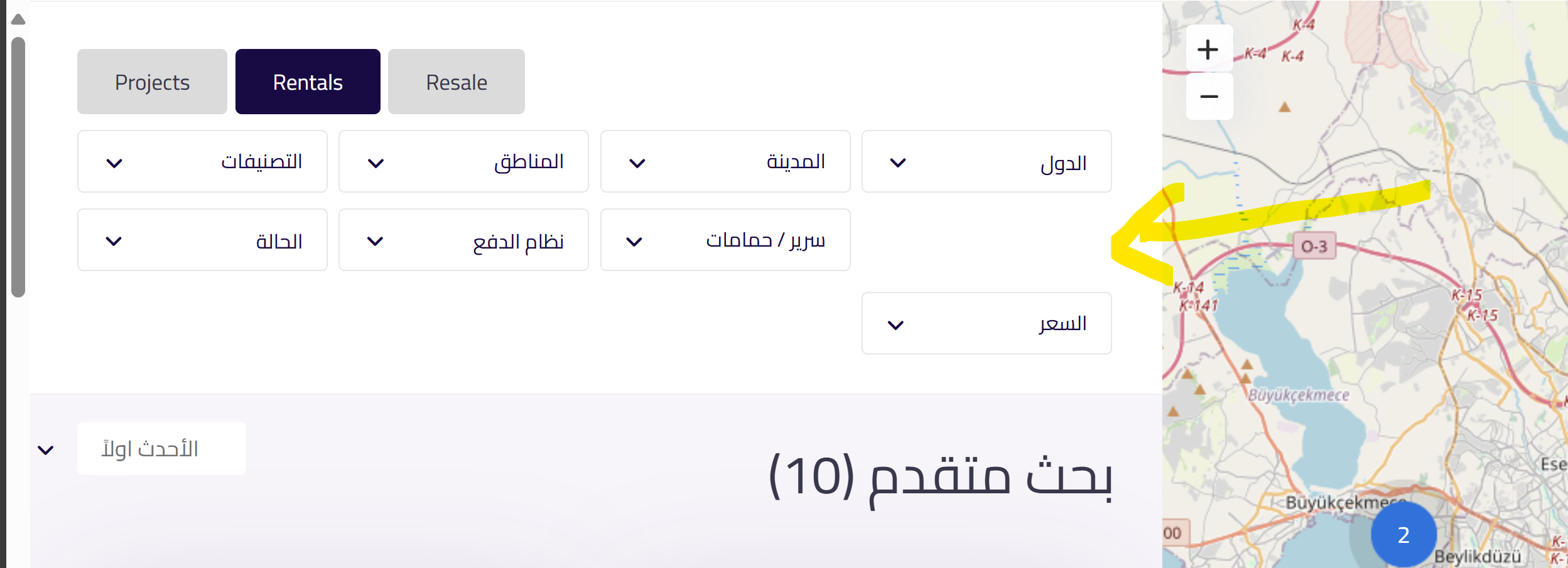Viewport: 1568px width, 568px height.
Task: Expand the نظام الدفع dropdown
Action: click(463, 240)
